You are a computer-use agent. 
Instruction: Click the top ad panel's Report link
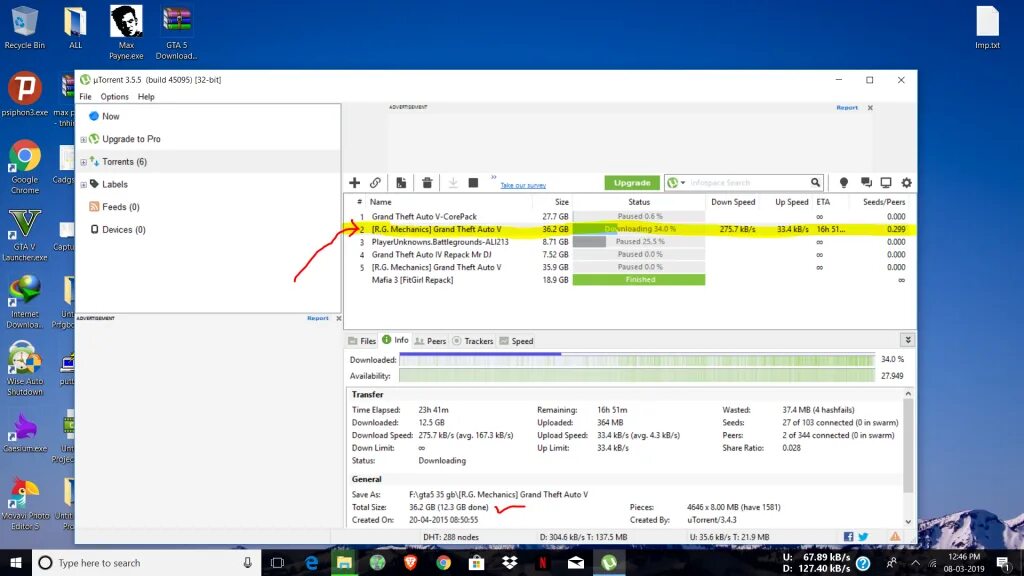tap(847, 108)
